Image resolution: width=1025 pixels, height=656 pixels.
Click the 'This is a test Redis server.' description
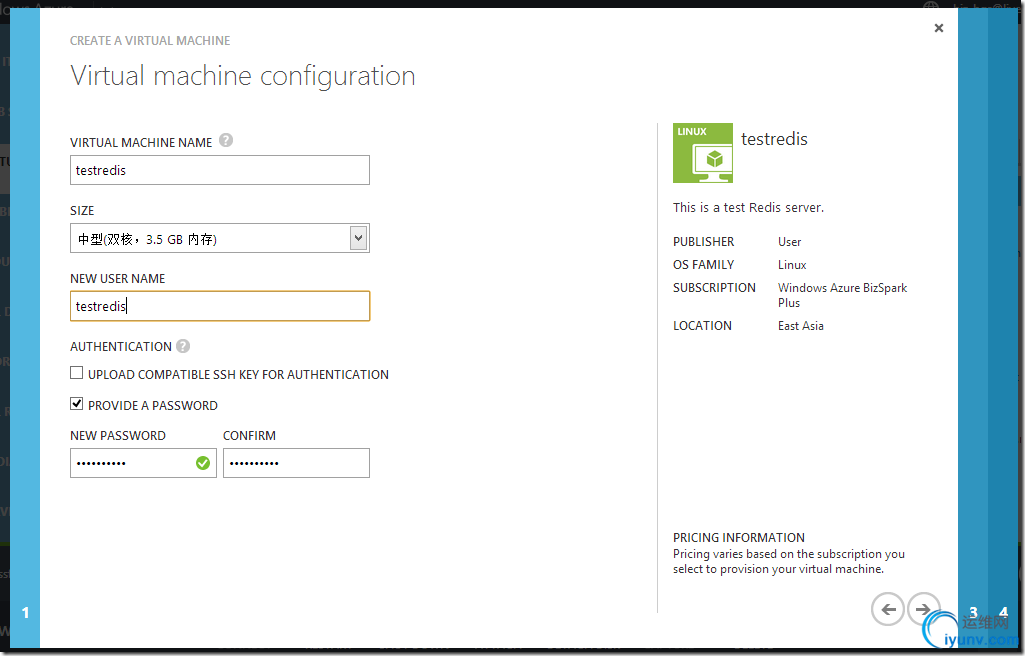748,208
